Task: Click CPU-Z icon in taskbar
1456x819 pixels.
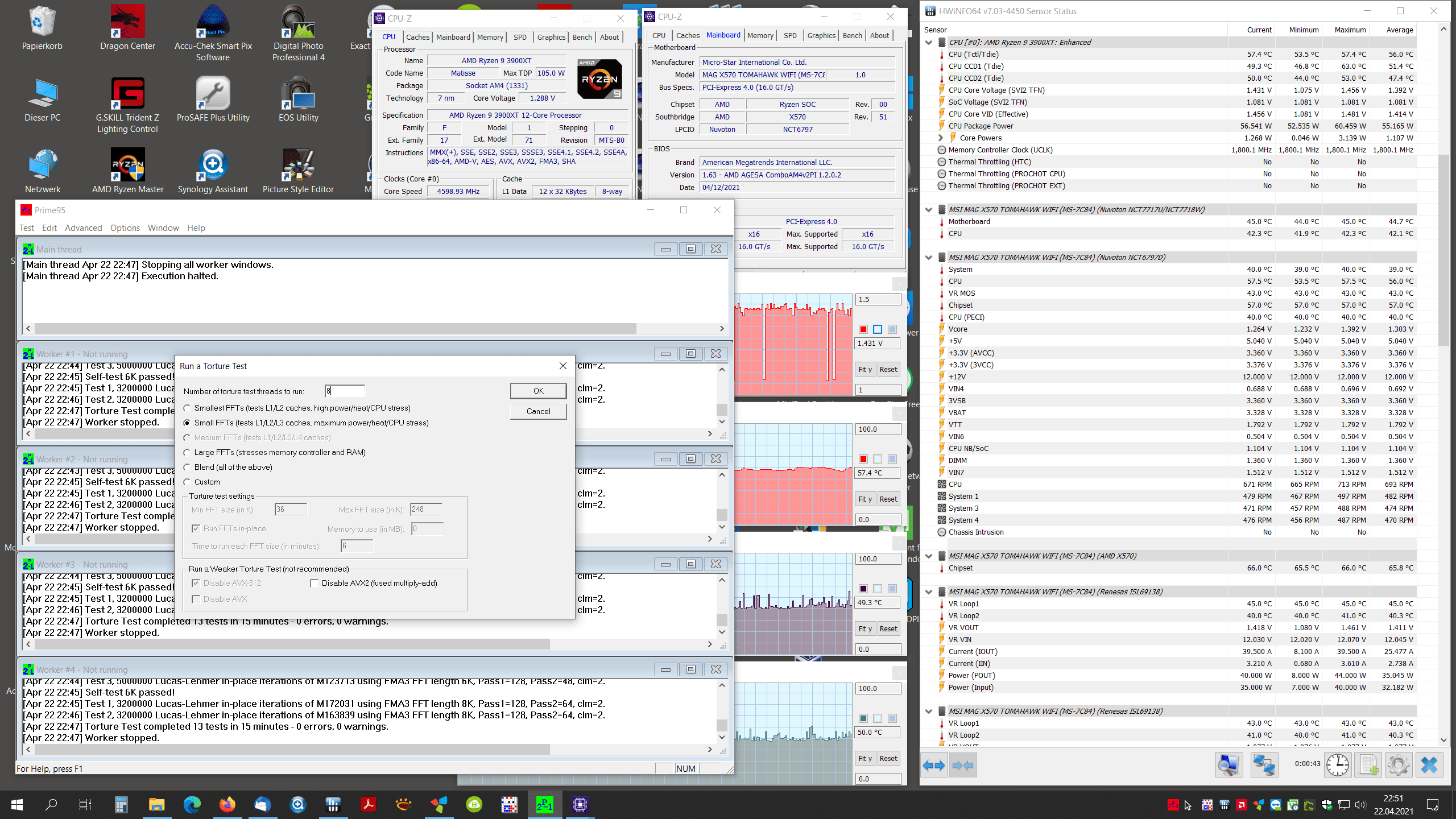Action: [580, 804]
